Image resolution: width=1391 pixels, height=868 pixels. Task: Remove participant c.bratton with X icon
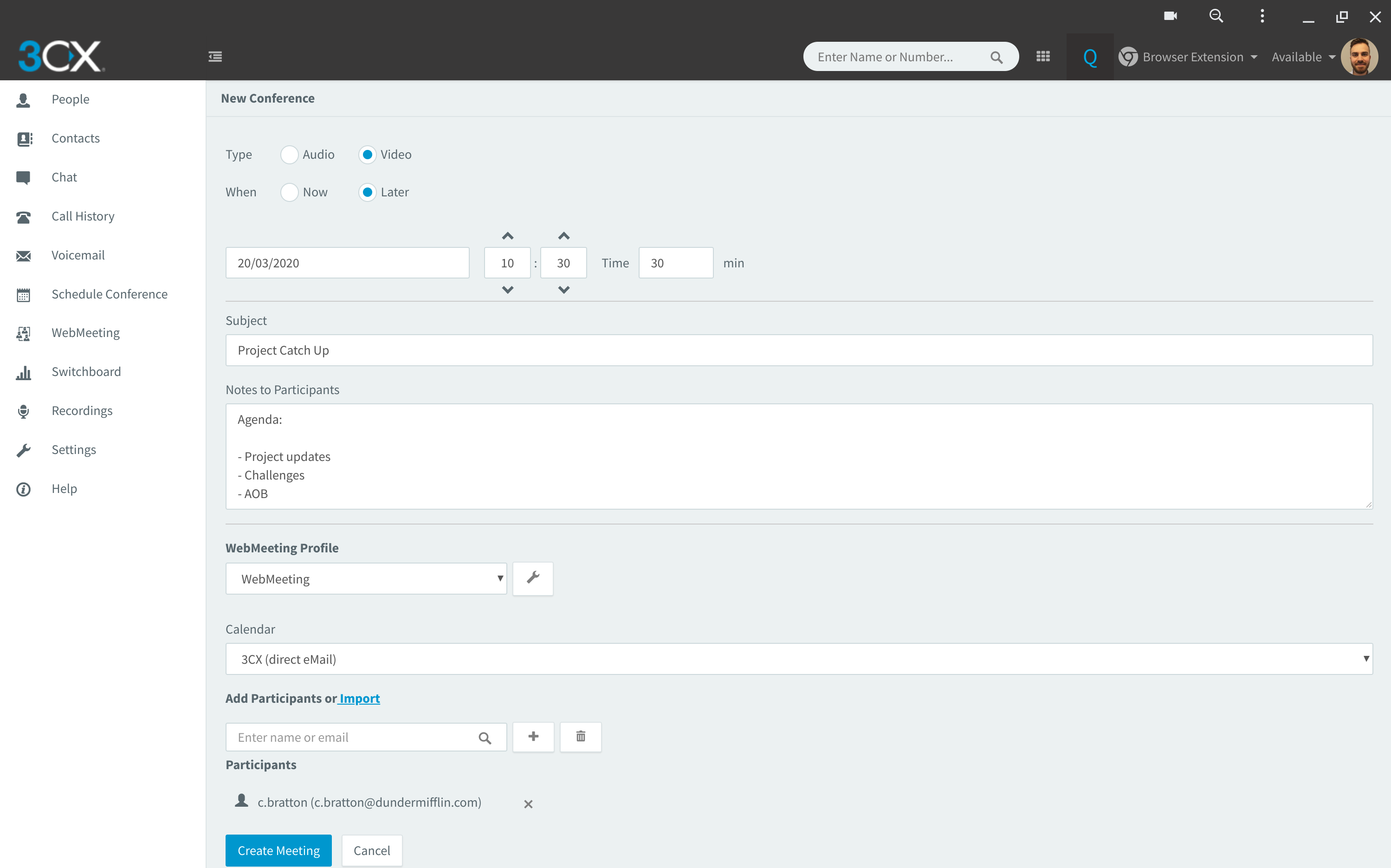pos(528,803)
